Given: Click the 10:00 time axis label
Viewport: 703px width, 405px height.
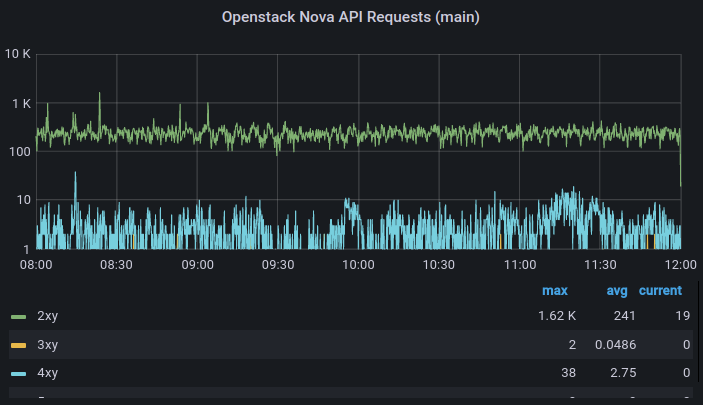Looking at the screenshot, I should [358, 265].
